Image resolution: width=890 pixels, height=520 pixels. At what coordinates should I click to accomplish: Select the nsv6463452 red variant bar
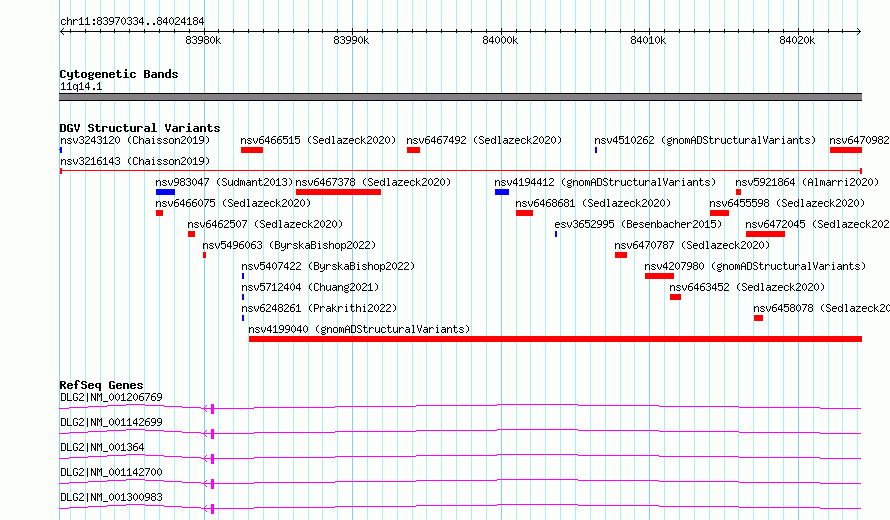(x=675, y=297)
